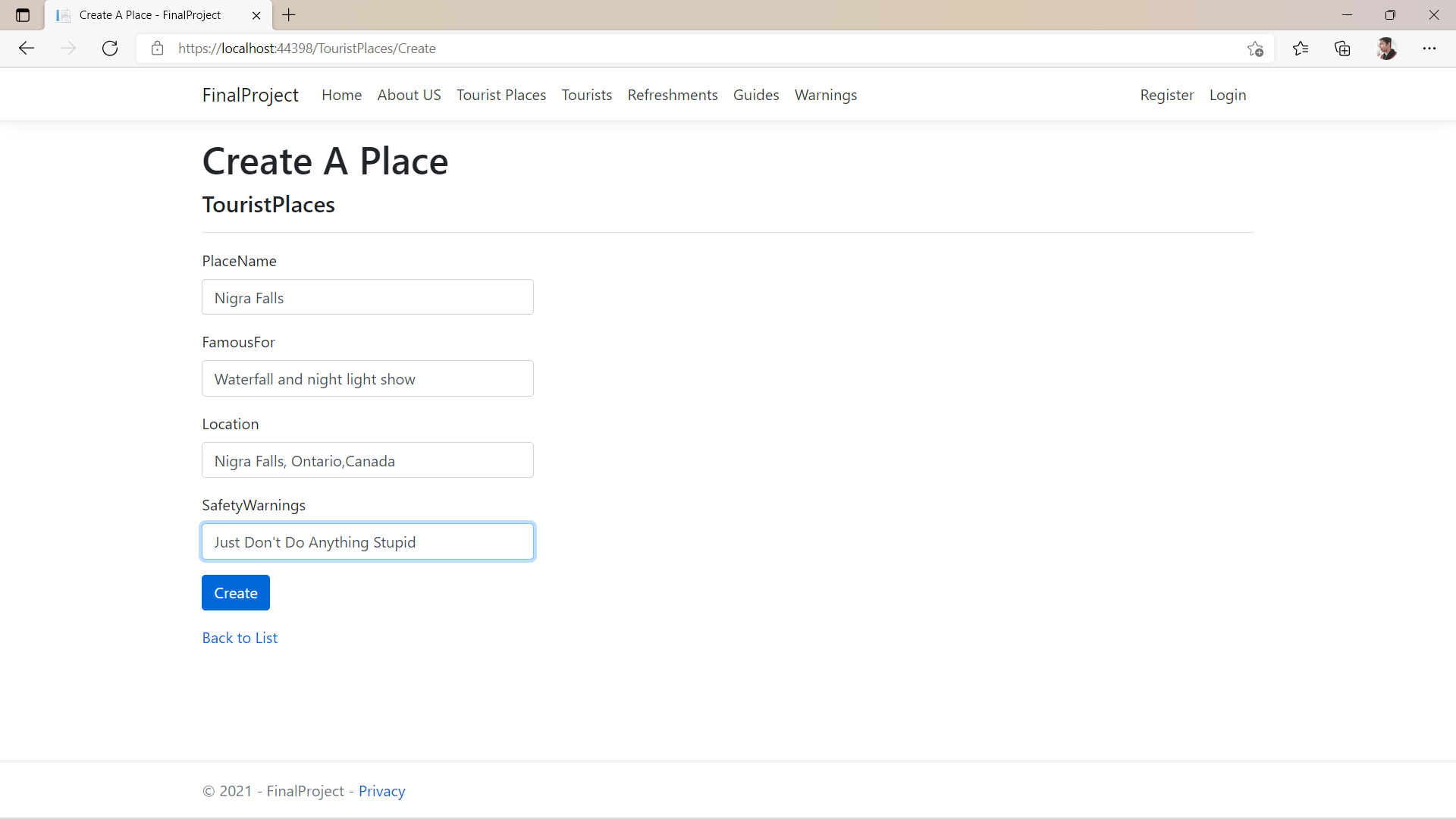Select the Create A Place browser tab
1456x819 pixels.
coord(149,14)
